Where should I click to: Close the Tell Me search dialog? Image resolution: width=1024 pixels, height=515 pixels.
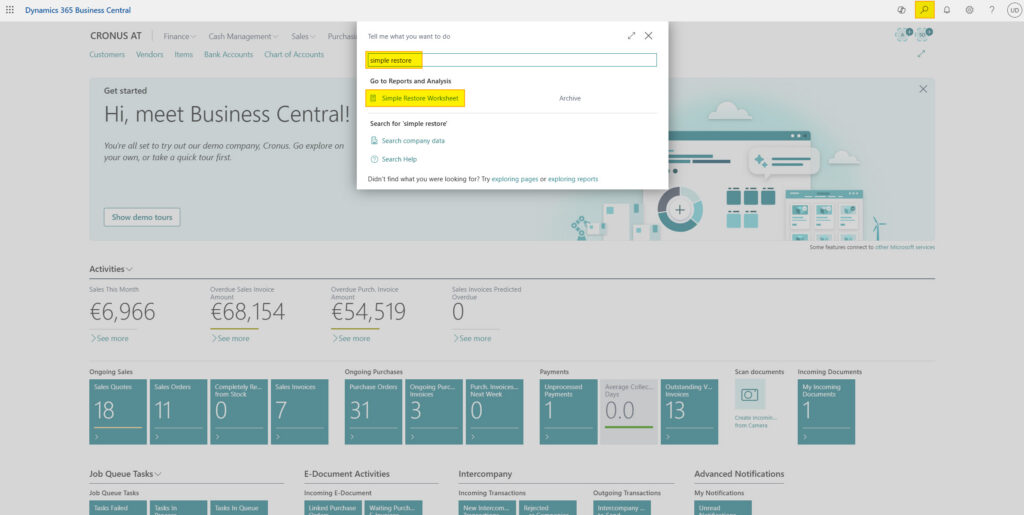click(x=649, y=35)
